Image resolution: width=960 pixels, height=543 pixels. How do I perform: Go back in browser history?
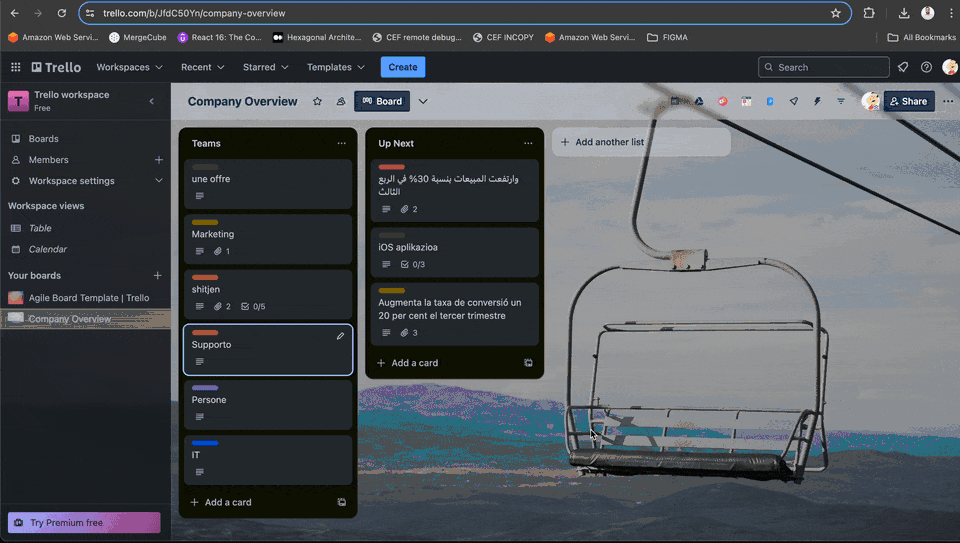coord(15,13)
